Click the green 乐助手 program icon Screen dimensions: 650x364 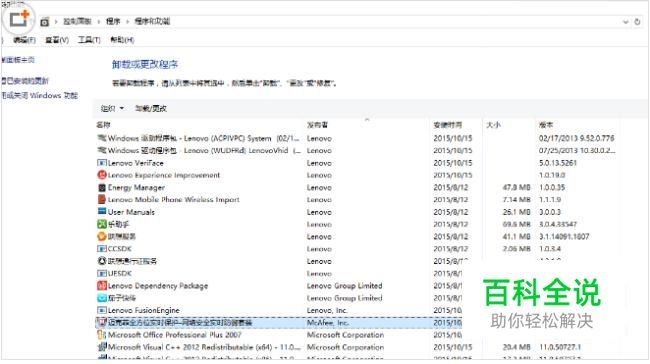(x=102, y=224)
